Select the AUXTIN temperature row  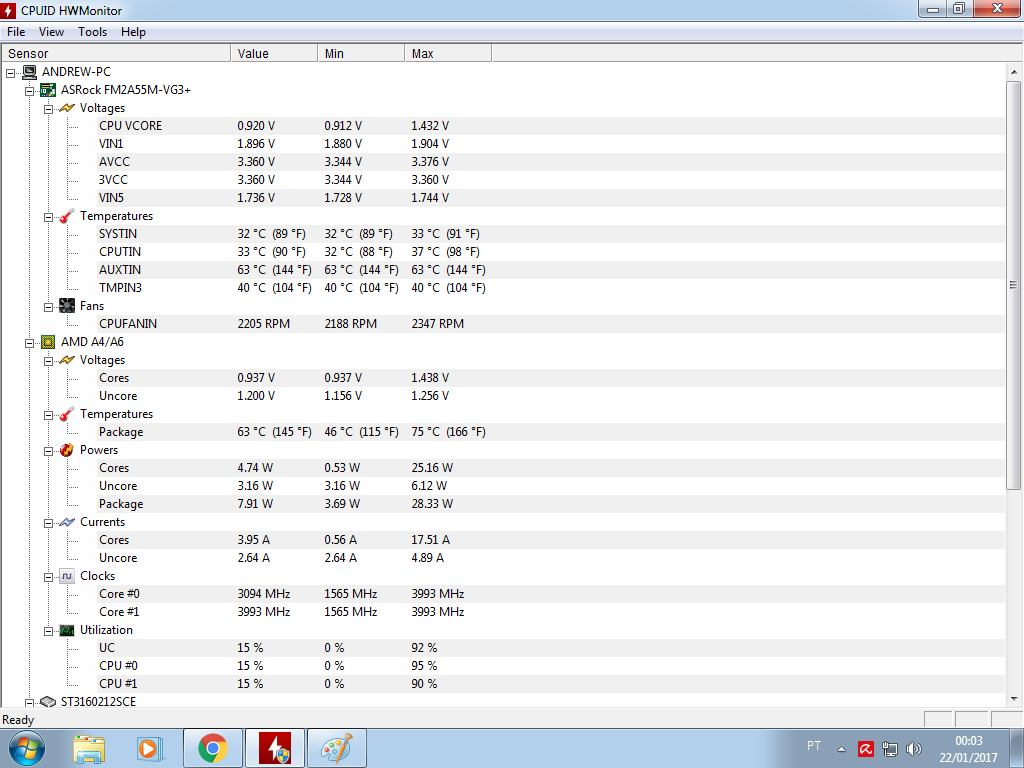point(551,270)
